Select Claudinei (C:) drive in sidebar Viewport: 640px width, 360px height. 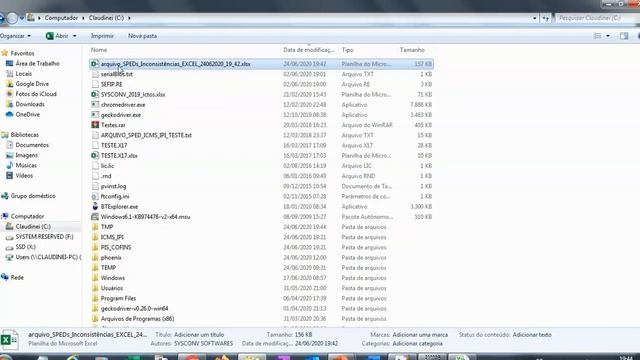click(33, 227)
